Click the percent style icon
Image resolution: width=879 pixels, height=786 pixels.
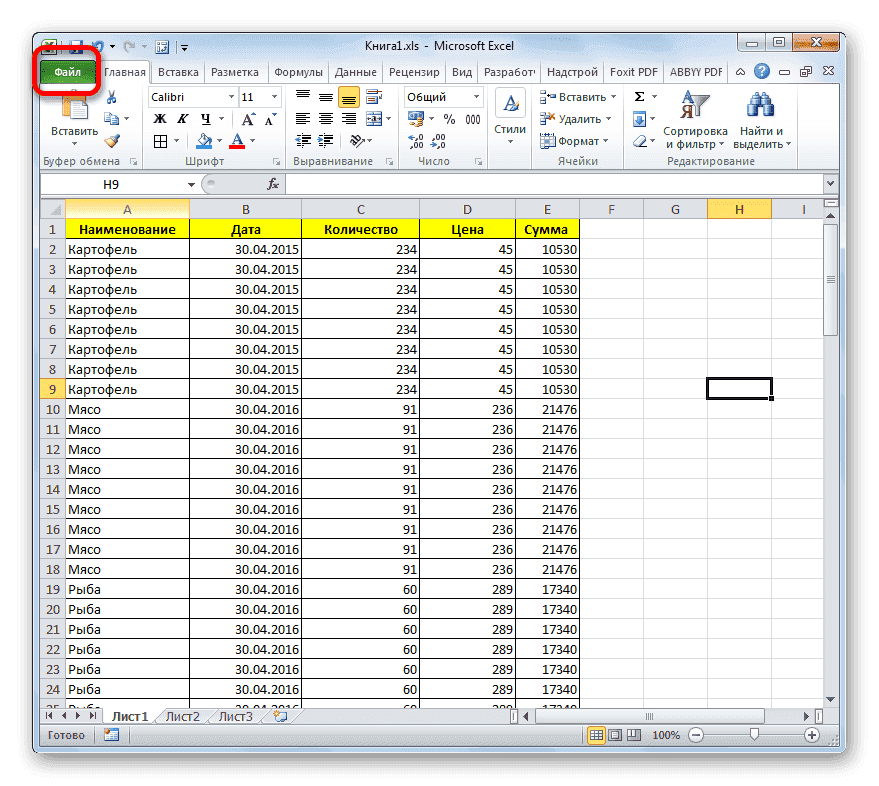tap(449, 118)
